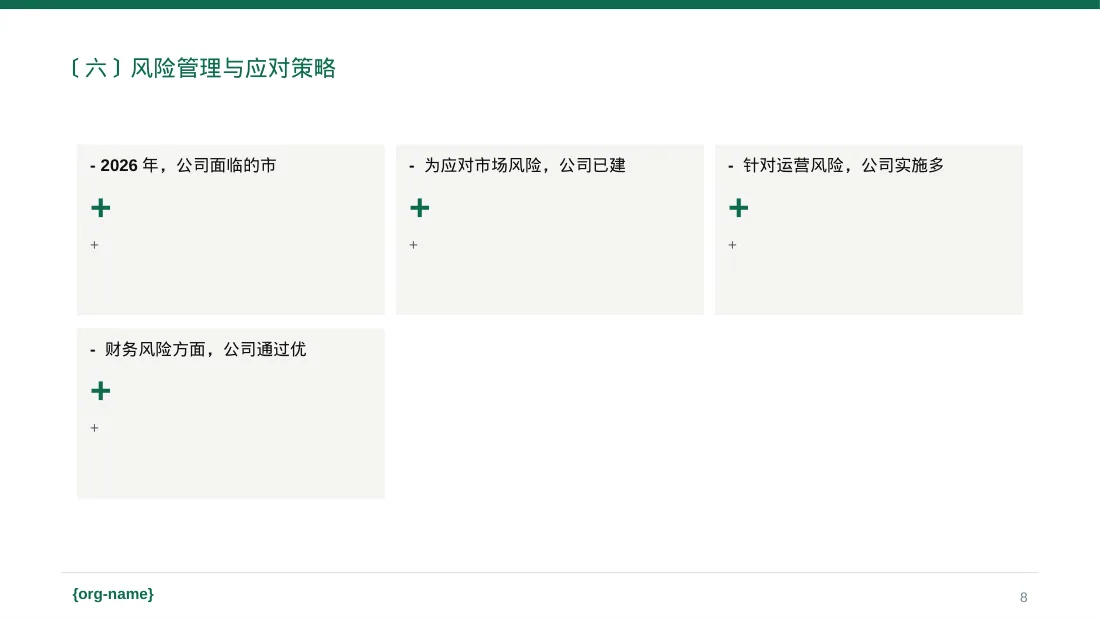
Task: Click the {org-name} footer placeholder
Action: click(113, 594)
